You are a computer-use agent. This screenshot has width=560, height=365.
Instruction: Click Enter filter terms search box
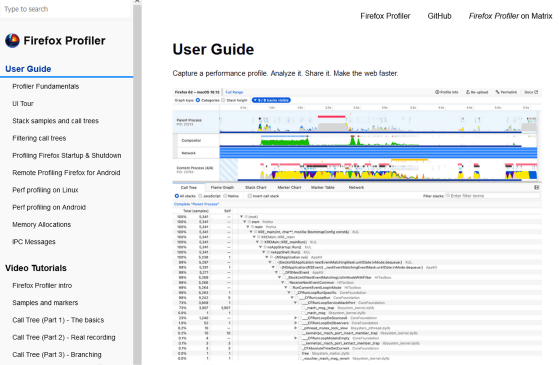pyautogui.click(x=492, y=196)
